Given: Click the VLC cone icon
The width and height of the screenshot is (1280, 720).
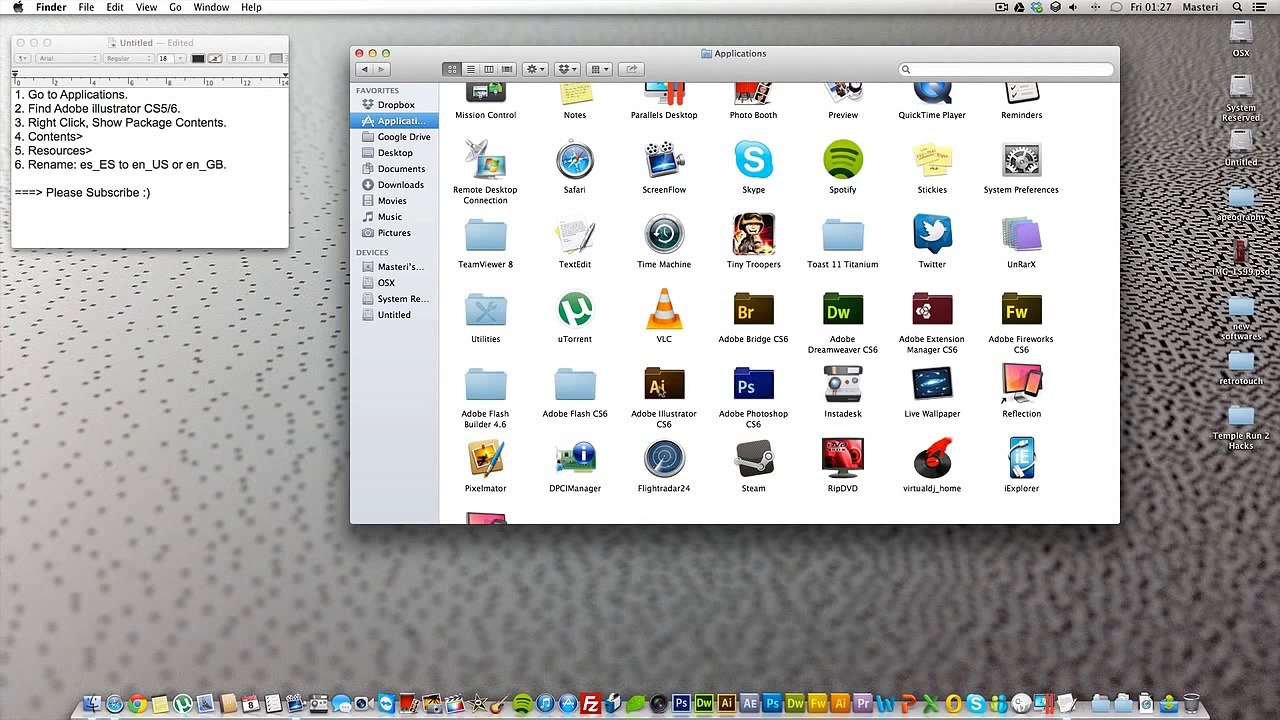Looking at the screenshot, I should pyautogui.click(x=664, y=310).
